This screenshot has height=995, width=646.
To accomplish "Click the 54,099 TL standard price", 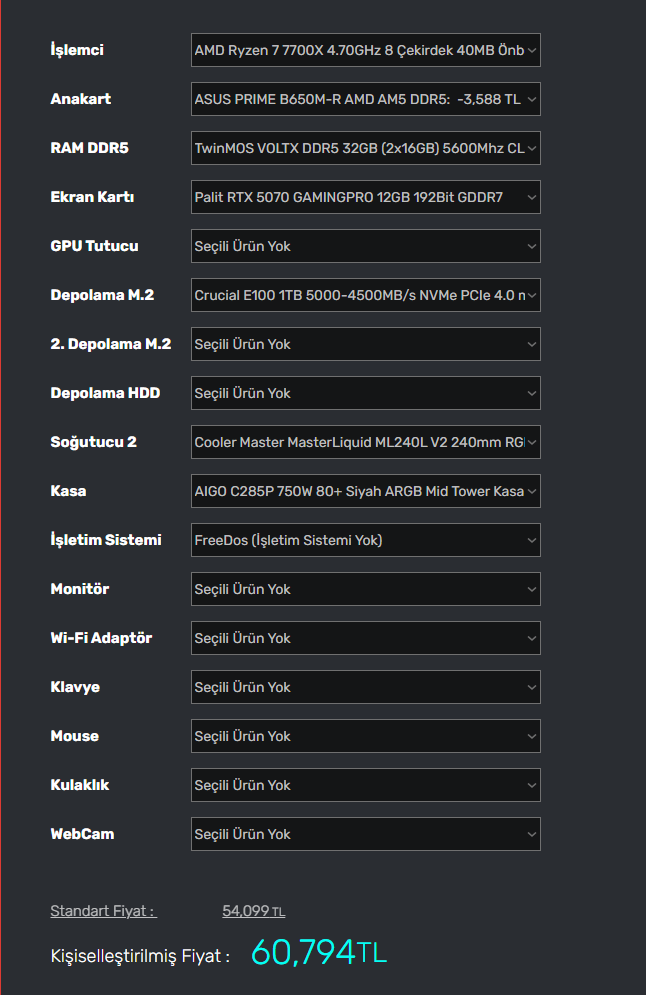I will [253, 911].
